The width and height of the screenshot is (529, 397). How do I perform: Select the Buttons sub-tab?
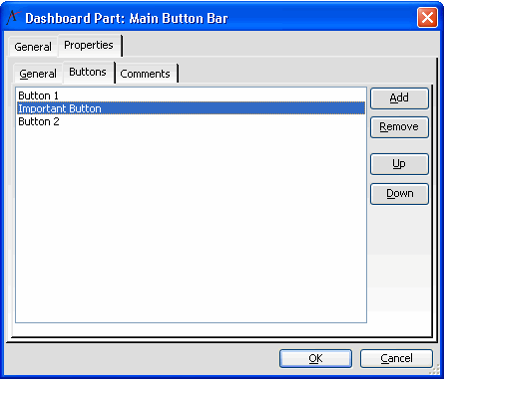pyautogui.click(x=88, y=72)
